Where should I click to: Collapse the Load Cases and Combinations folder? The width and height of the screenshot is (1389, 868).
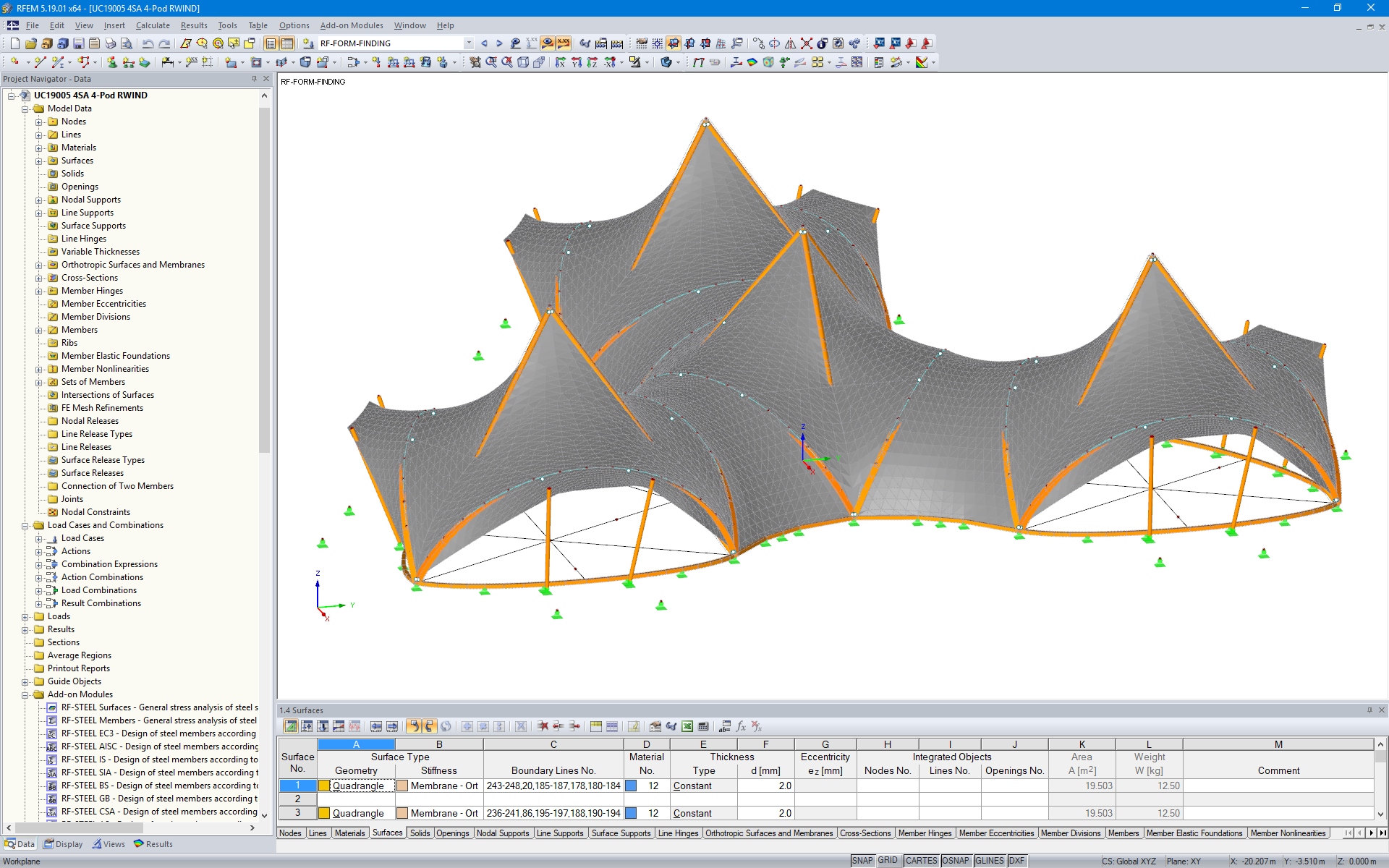[x=25, y=526]
